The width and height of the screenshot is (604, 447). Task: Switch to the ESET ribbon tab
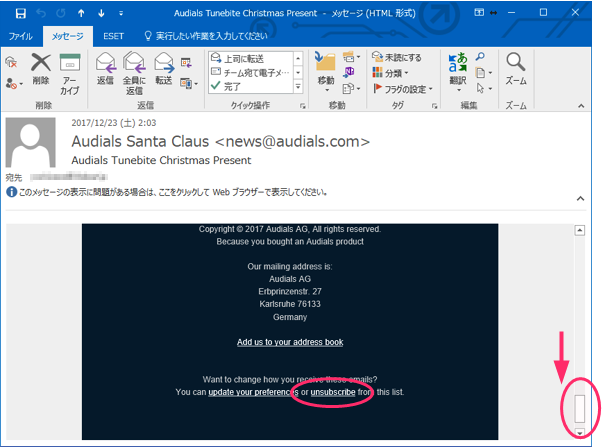[113, 36]
